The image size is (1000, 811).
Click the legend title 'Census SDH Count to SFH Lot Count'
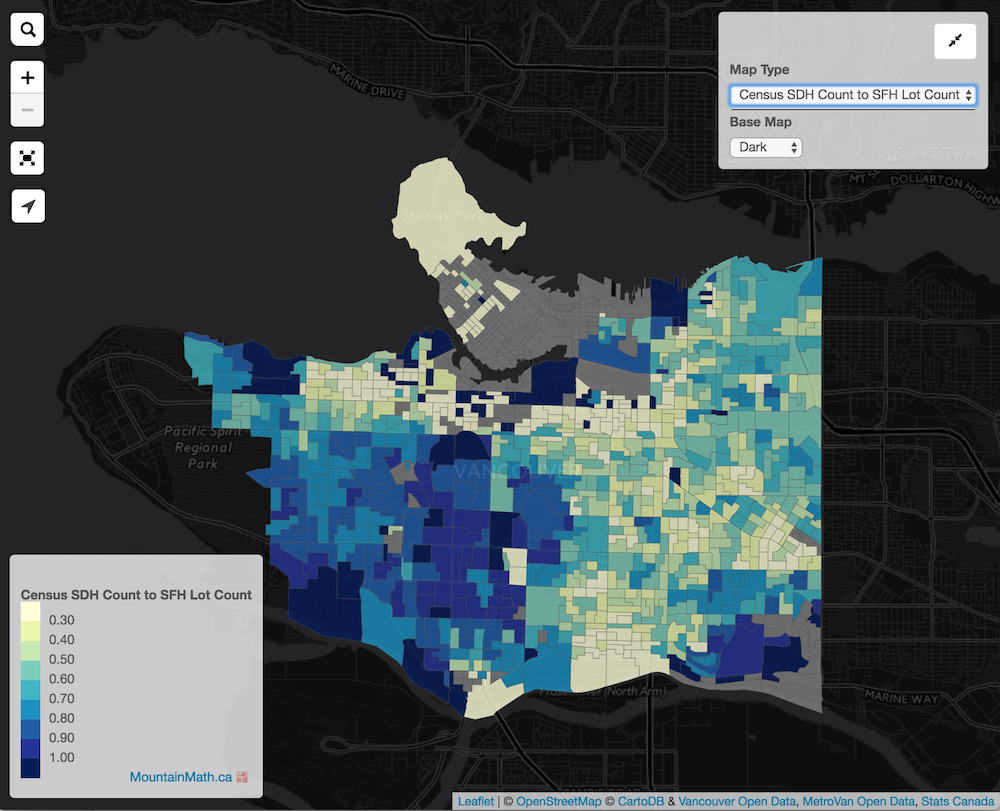[136, 595]
